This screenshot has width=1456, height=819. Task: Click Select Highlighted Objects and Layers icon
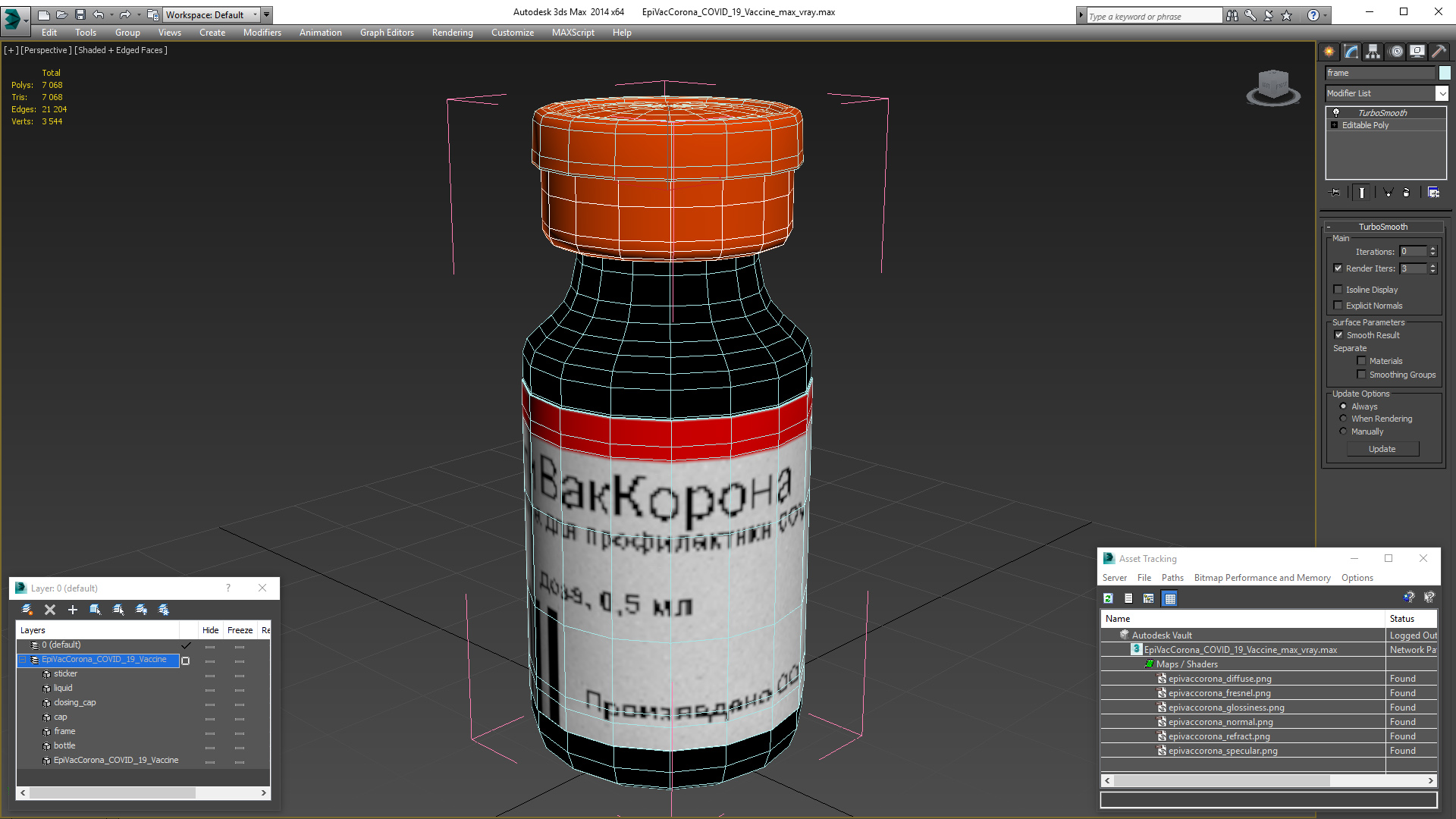tap(96, 610)
